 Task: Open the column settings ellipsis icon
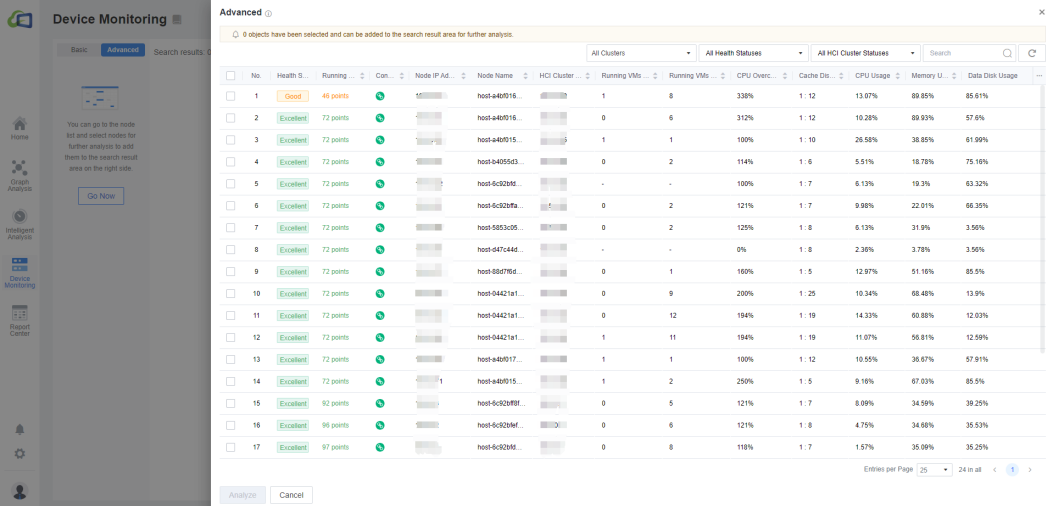coord(1037,75)
